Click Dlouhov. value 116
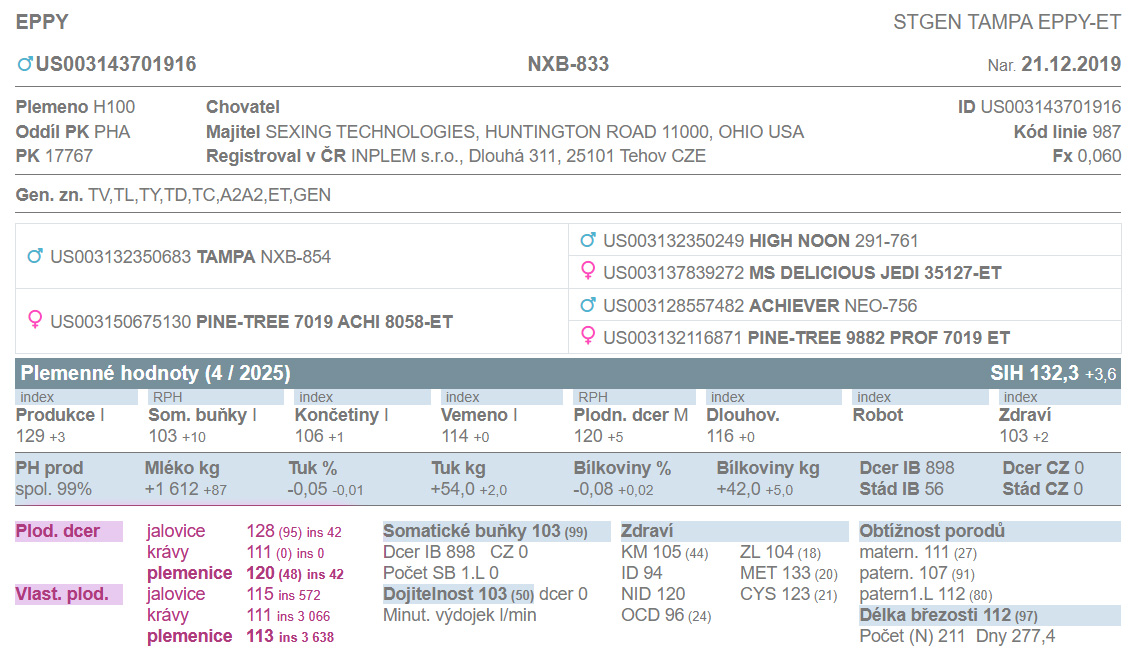 [x=720, y=436]
